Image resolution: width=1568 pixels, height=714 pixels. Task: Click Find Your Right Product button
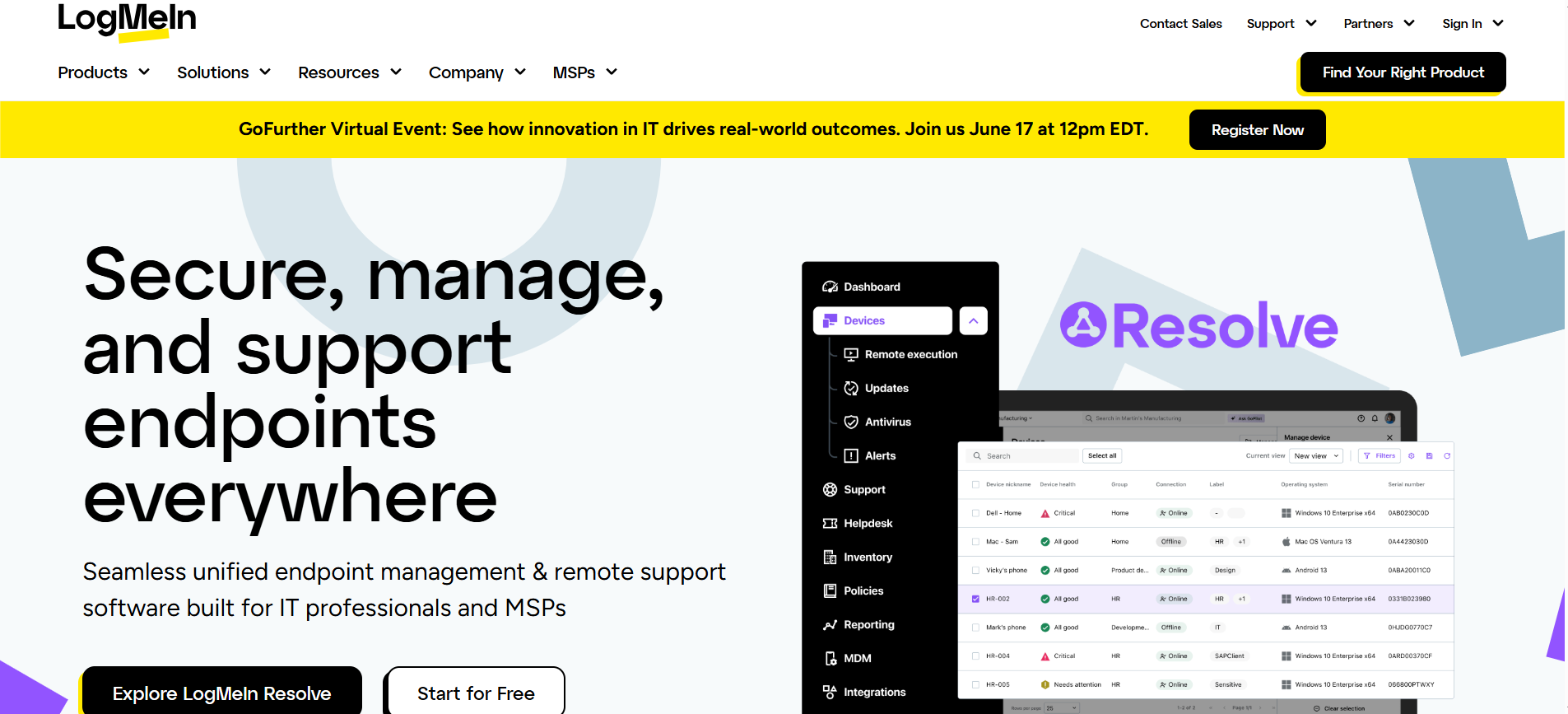(1403, 72)
